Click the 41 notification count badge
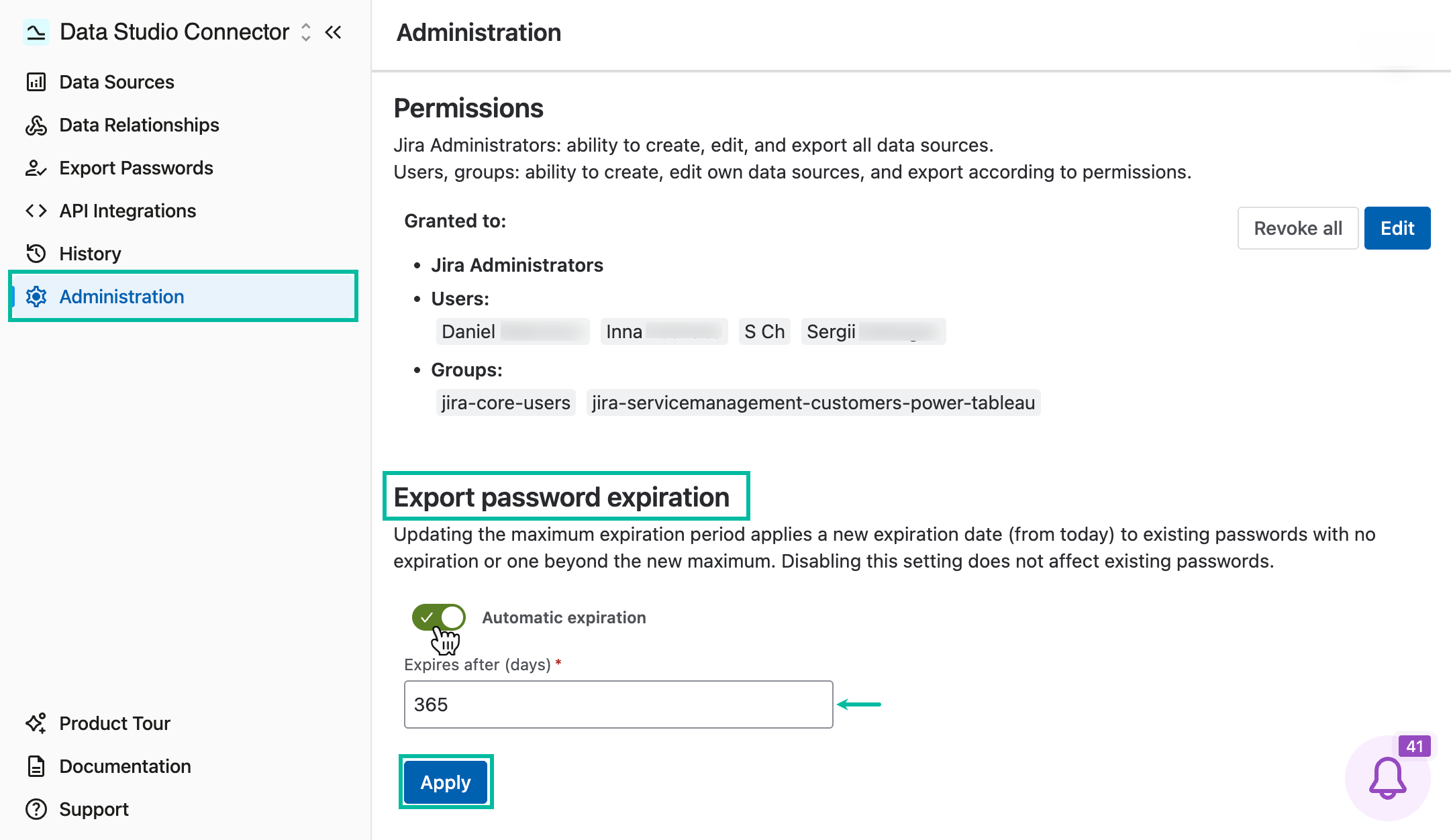 [x=1415, y=746]
